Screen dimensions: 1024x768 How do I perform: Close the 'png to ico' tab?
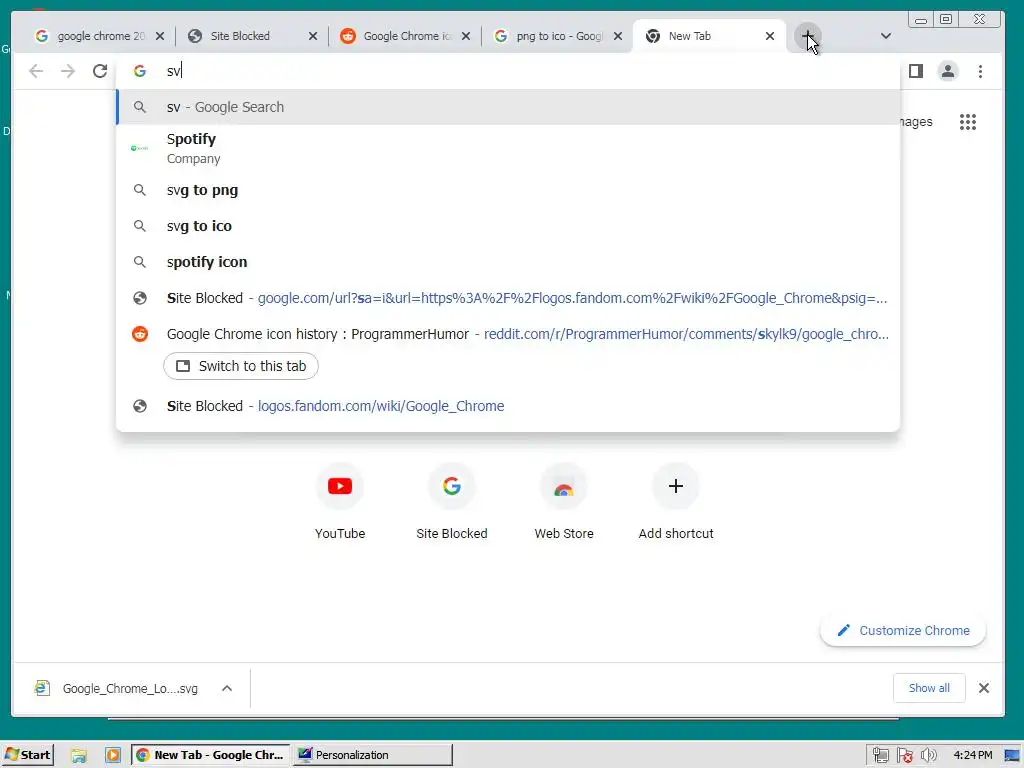click(x=618, y=36)
